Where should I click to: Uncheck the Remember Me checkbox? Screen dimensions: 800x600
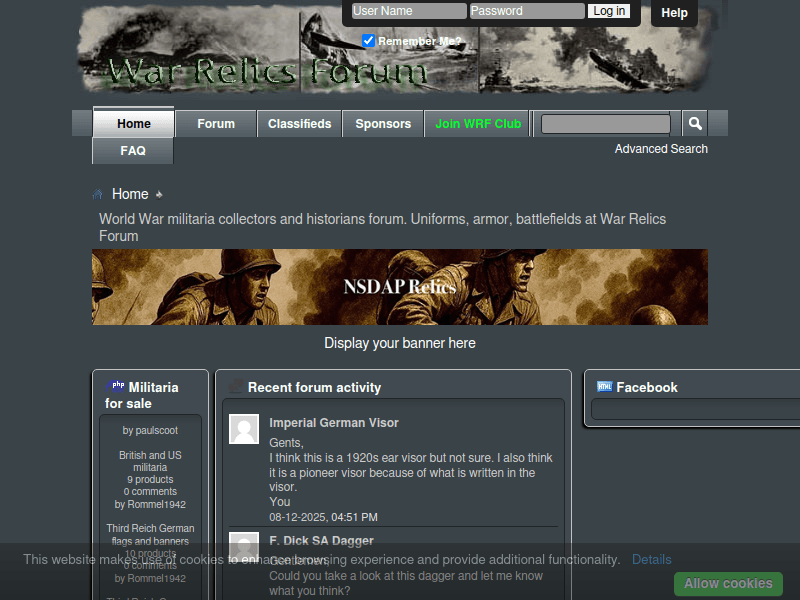pyautogui.click(x=369, y=41)
